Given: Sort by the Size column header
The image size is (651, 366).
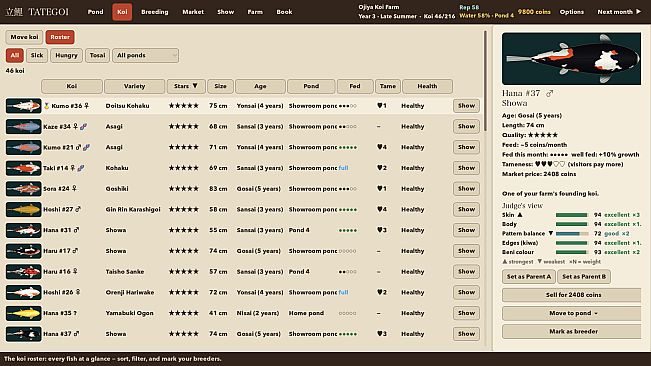Looking at the screenshot, I should pos(220,86).
